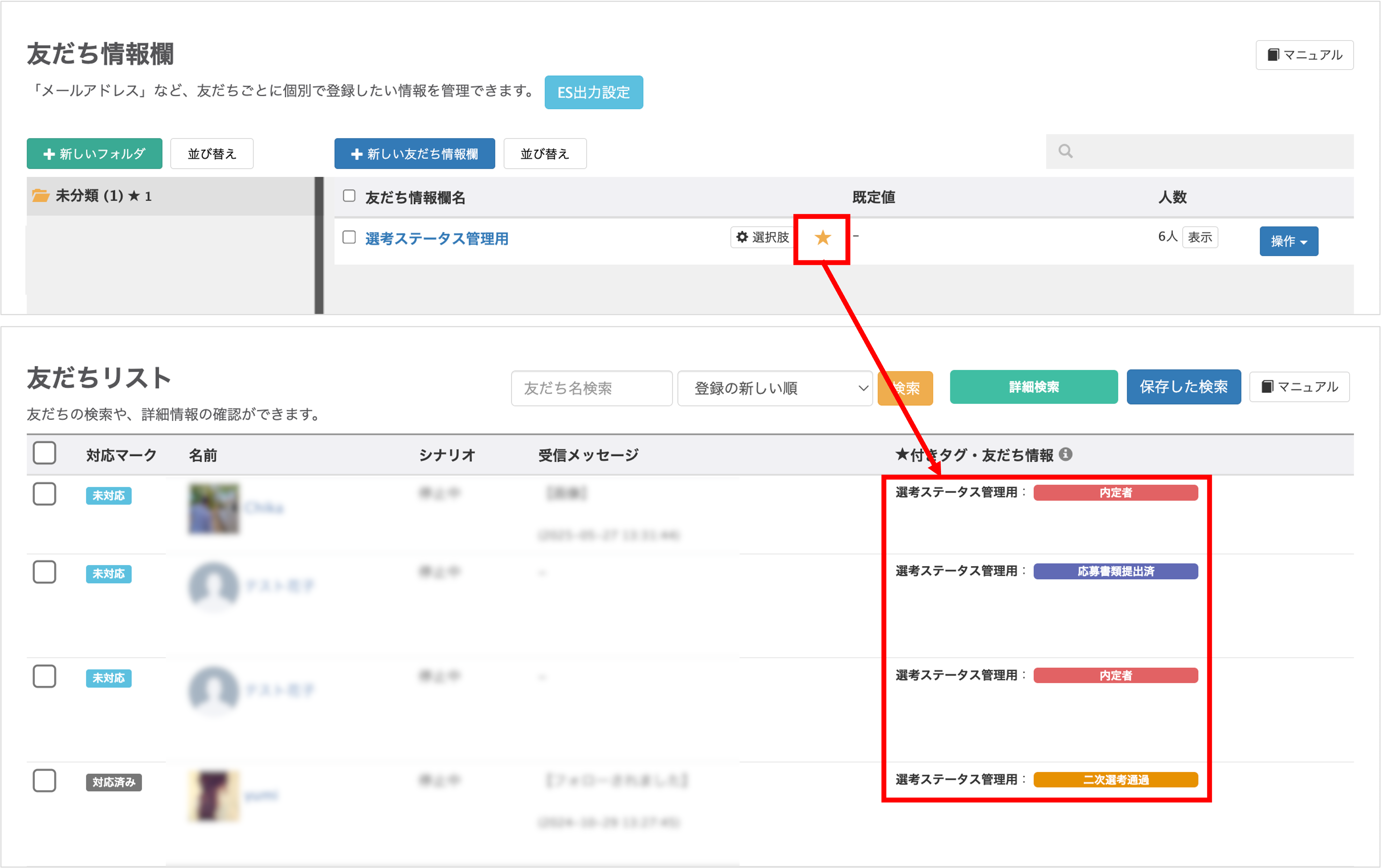Open 選考ステータス管理用 link

(437, 239)
